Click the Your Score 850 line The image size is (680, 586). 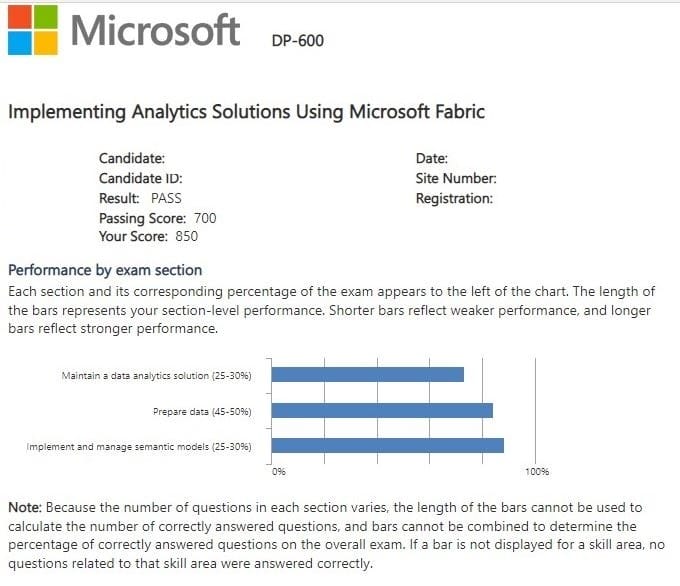click(148, 237)
